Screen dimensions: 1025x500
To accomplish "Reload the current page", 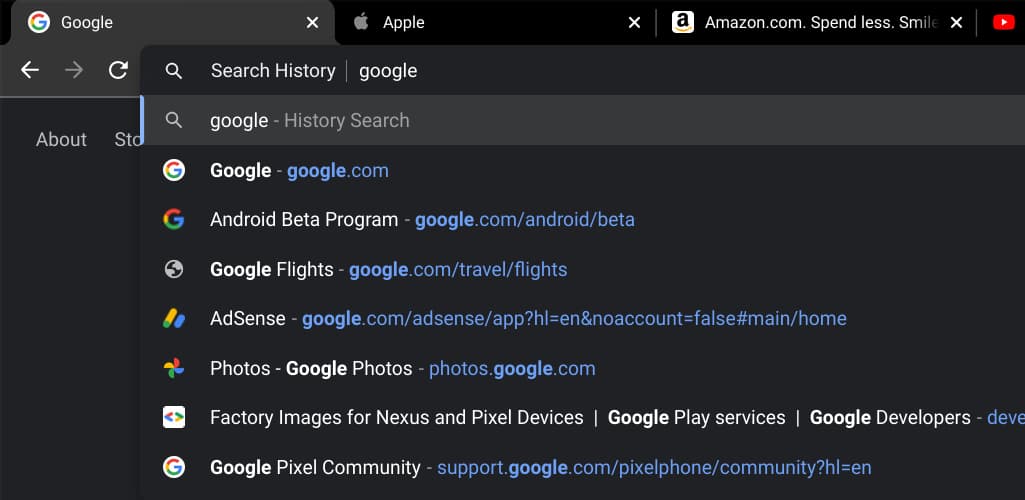I will click(x=118, y=70).
